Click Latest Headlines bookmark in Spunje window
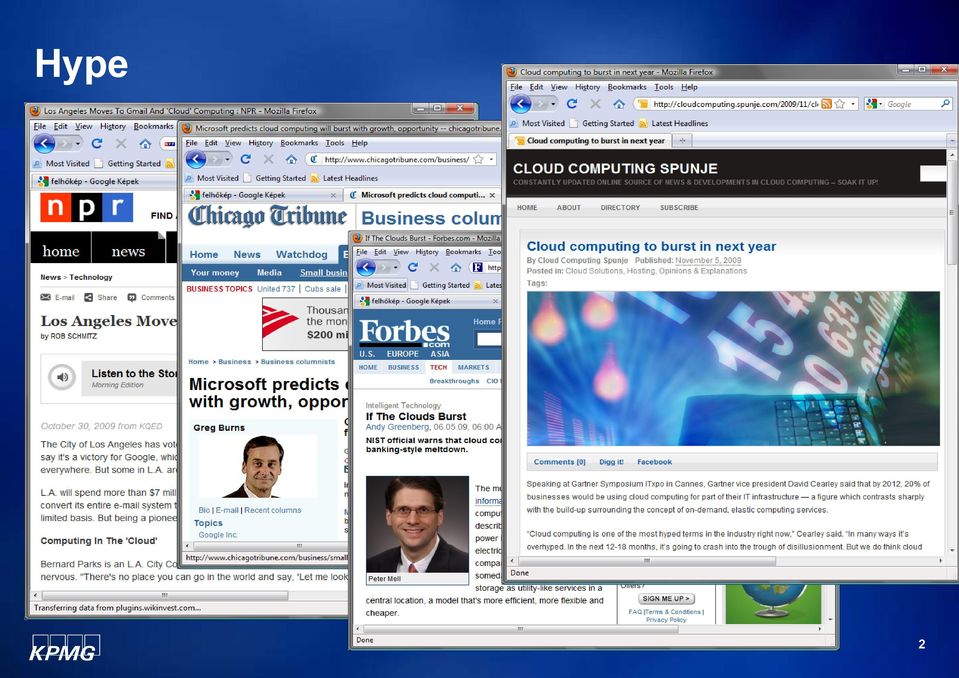 point(673,123)
